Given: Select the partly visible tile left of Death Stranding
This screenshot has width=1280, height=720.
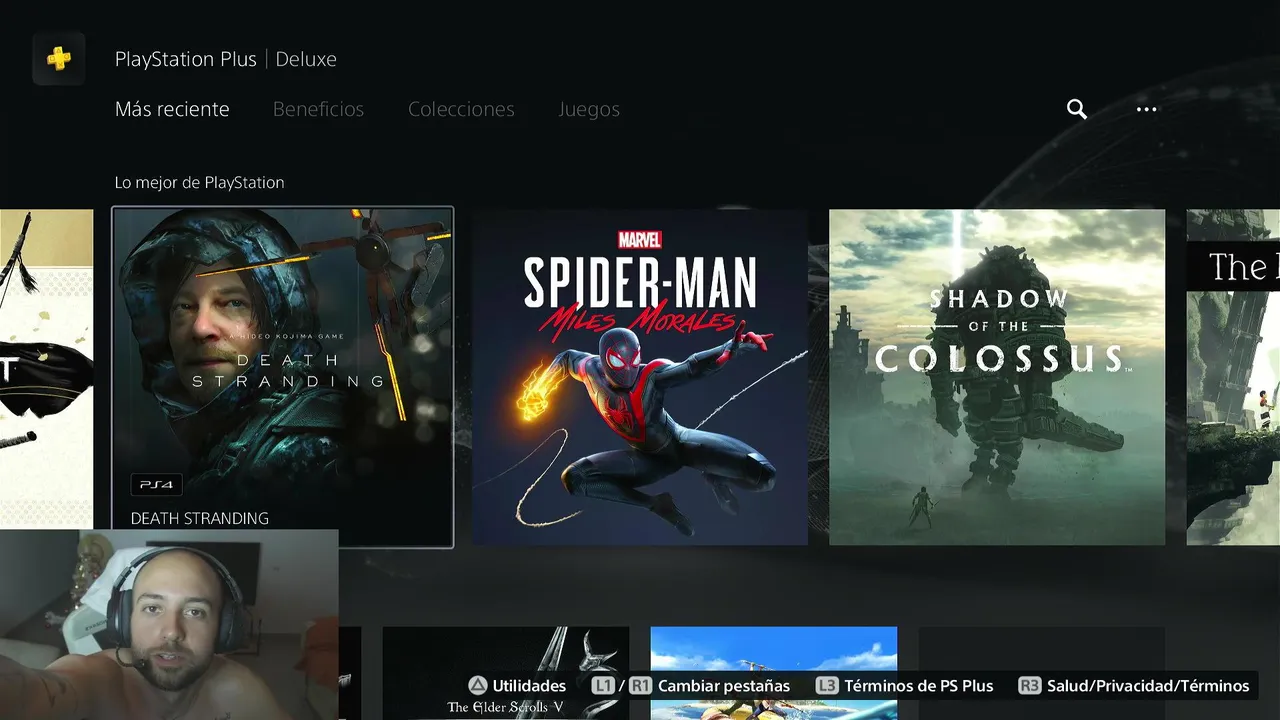Looking at the screenshot, I should [46, 368].
